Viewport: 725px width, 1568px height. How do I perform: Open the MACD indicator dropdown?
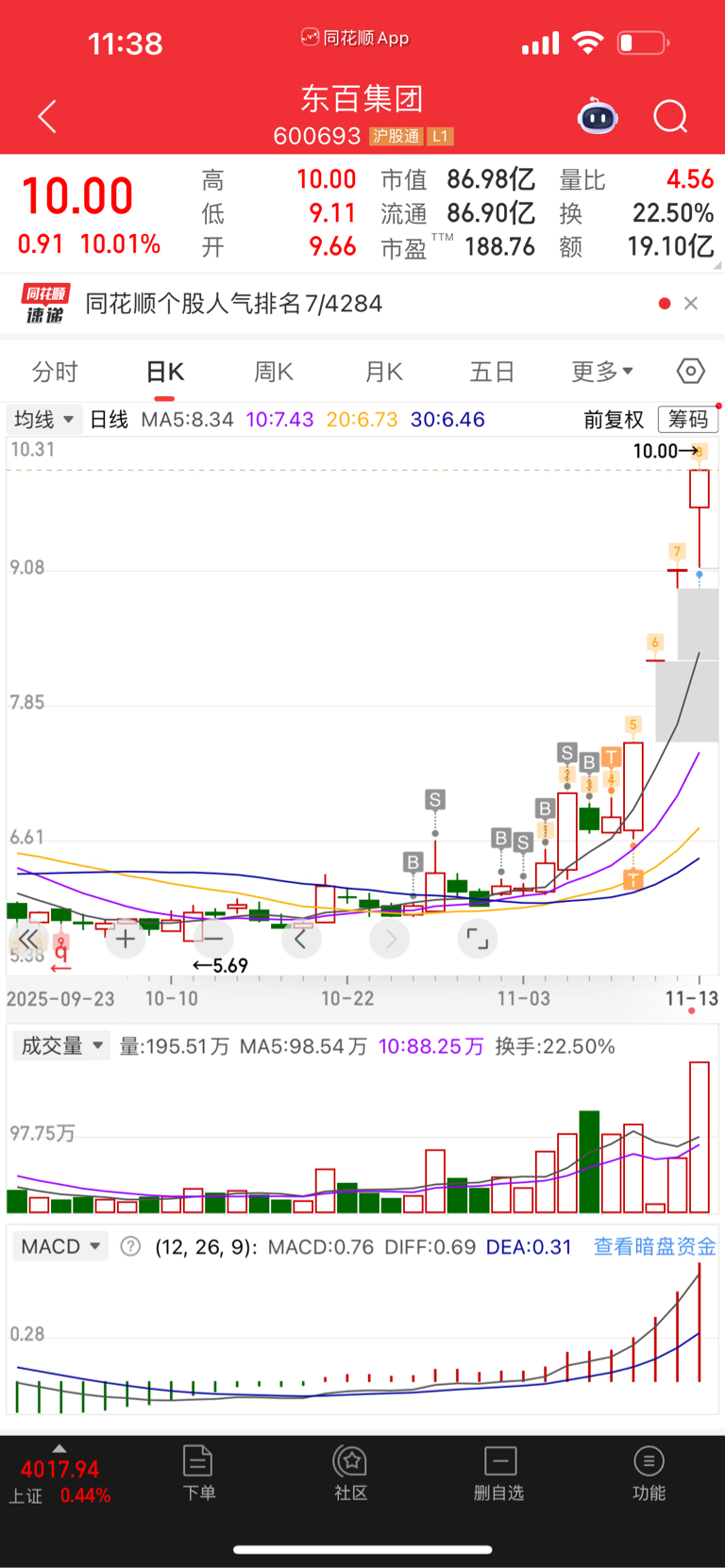click(60, 1246)
